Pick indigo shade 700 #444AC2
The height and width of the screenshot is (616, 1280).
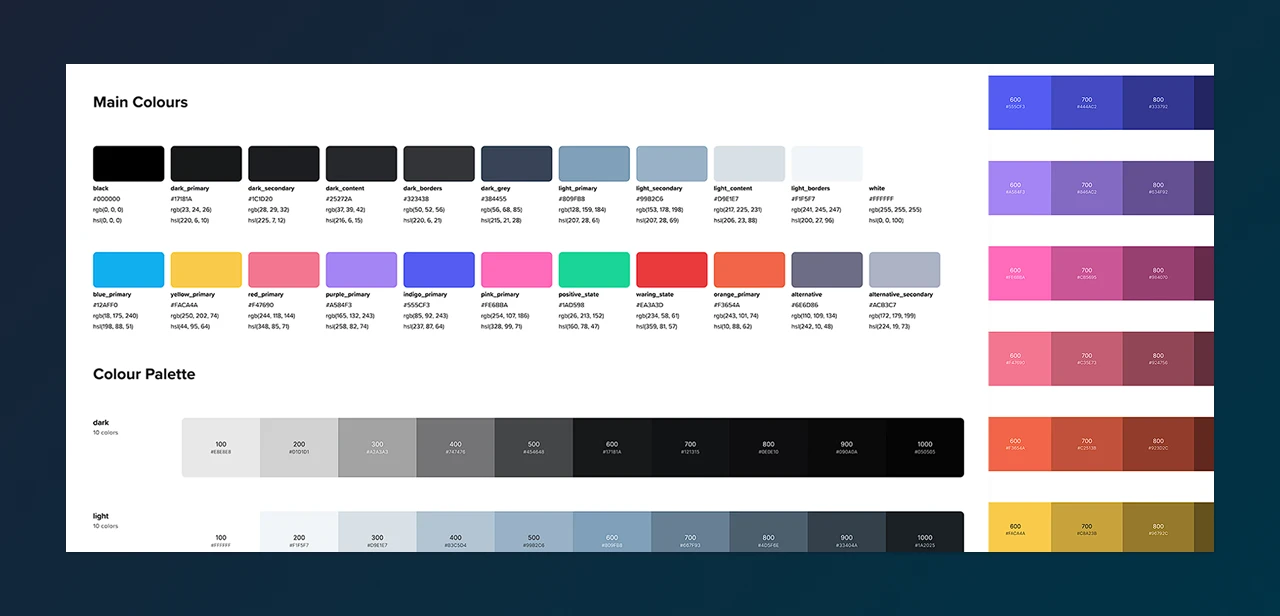(x=1087, y=102)
